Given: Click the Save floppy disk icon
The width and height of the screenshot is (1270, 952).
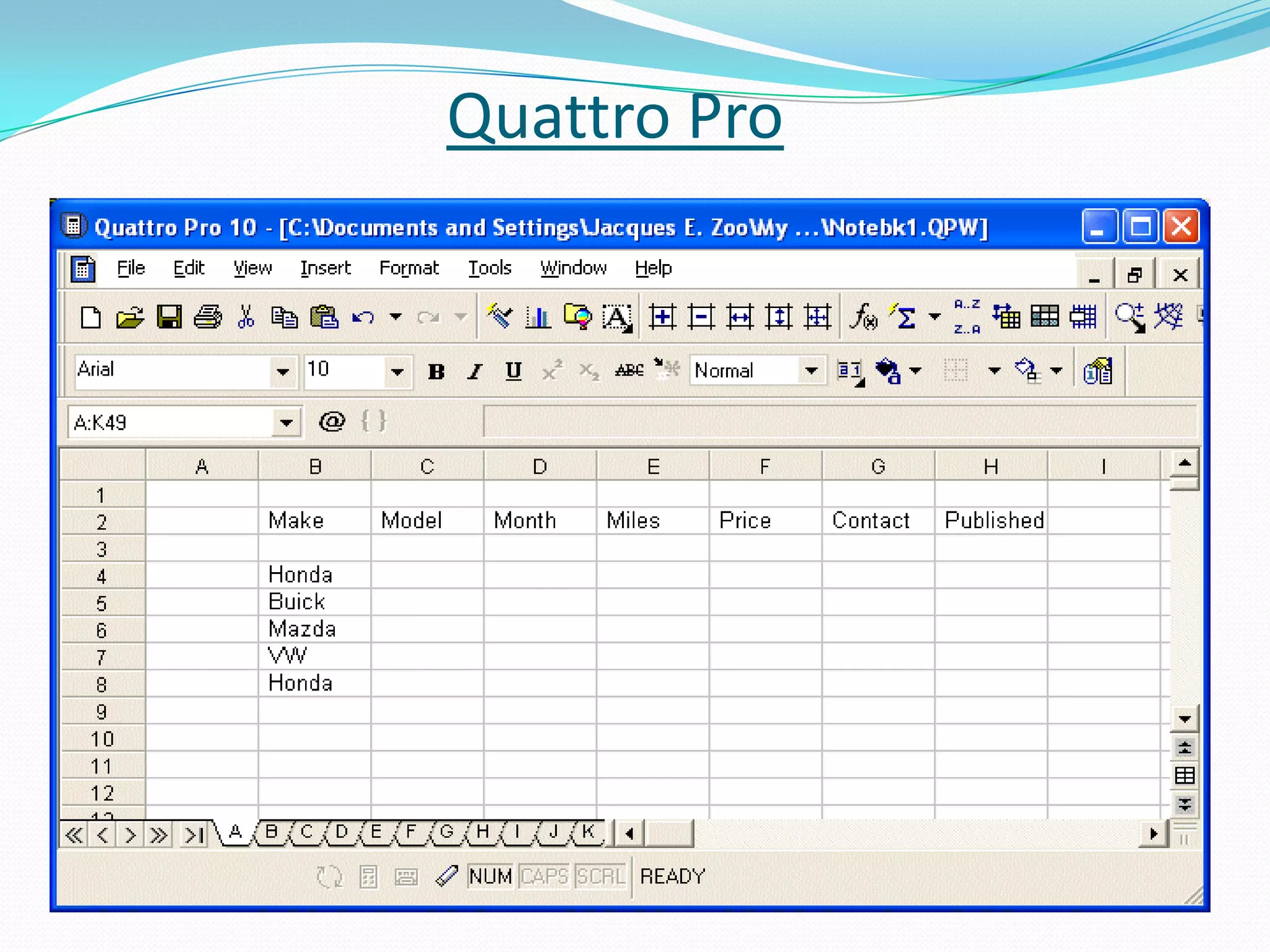Looking at the screenshot, I should click(x=169, y=317).
